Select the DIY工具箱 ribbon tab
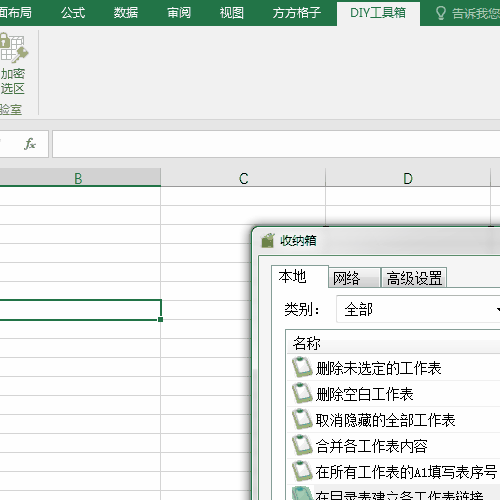This screenshot has height=500, width=500. coord(378,13)
